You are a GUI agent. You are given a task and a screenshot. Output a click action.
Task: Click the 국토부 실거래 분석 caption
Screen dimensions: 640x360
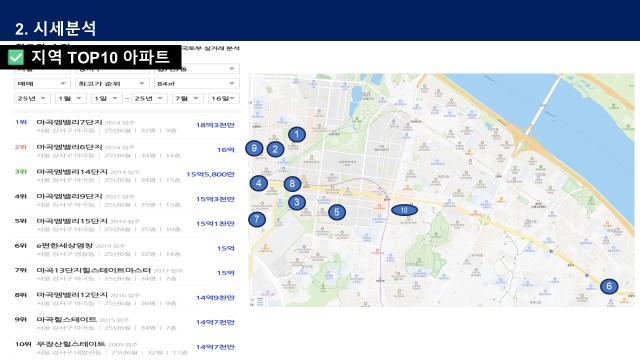210,48
